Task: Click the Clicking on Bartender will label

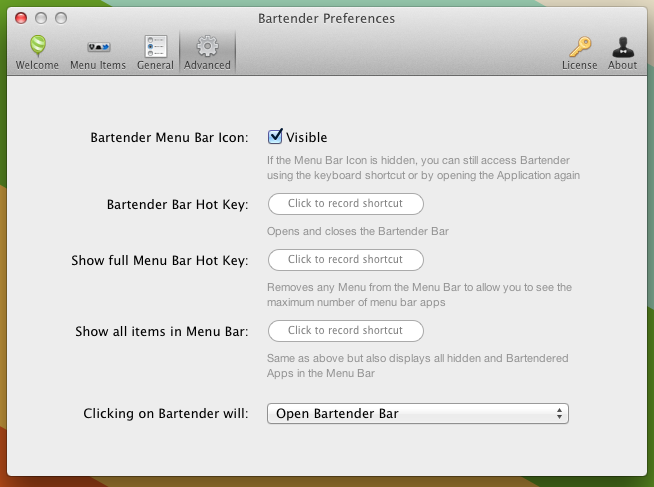Action: click(166, 413)
